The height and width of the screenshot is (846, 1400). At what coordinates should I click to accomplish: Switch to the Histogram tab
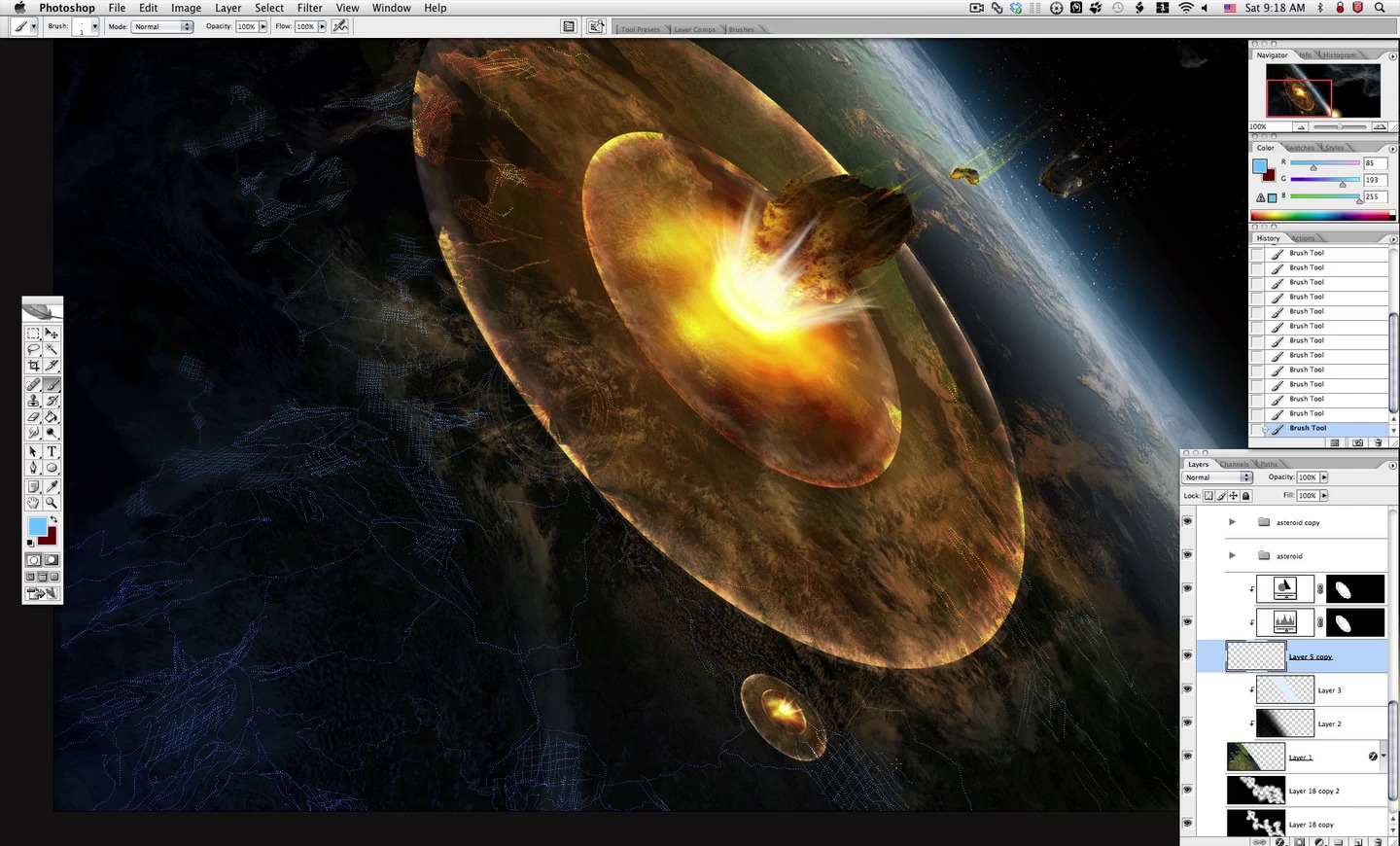pos(1339,54)
